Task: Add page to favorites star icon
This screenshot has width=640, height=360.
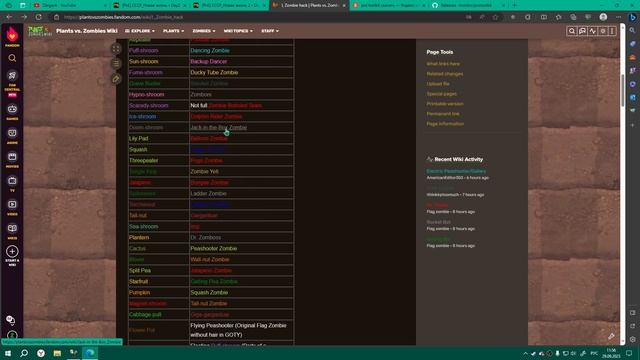Action: tap(496, 17)
